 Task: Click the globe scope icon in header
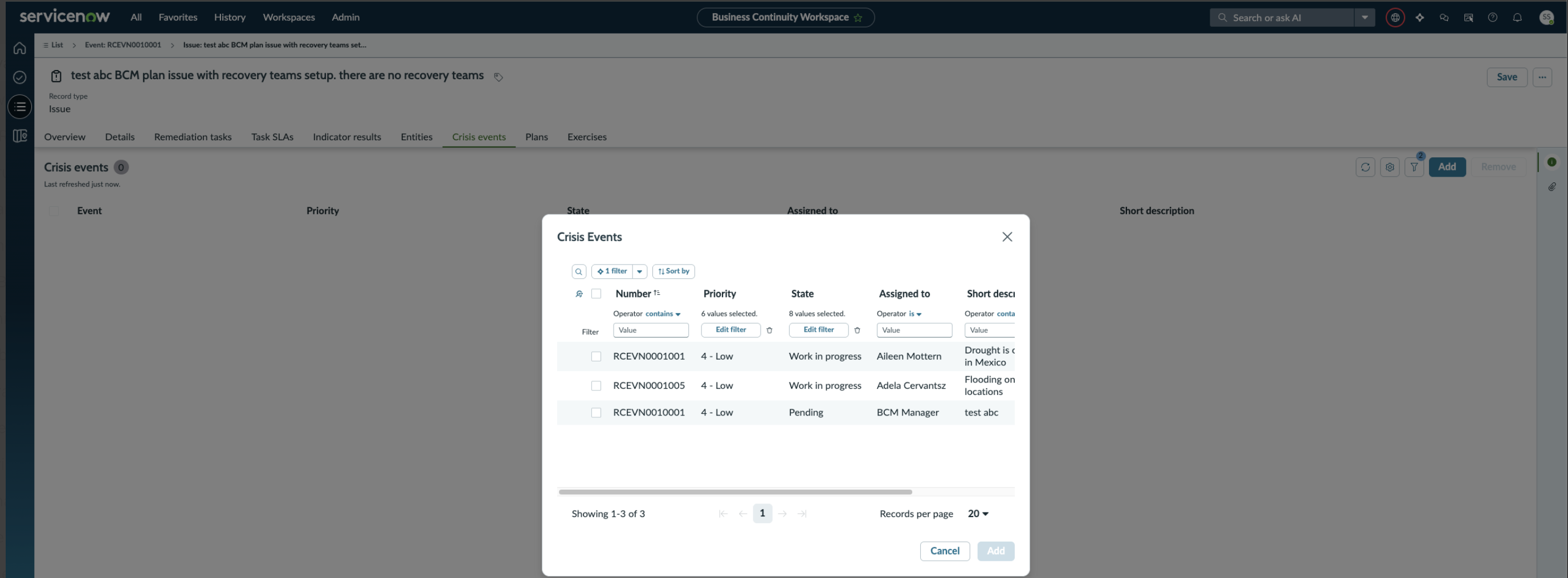[x=1395, y=18]
